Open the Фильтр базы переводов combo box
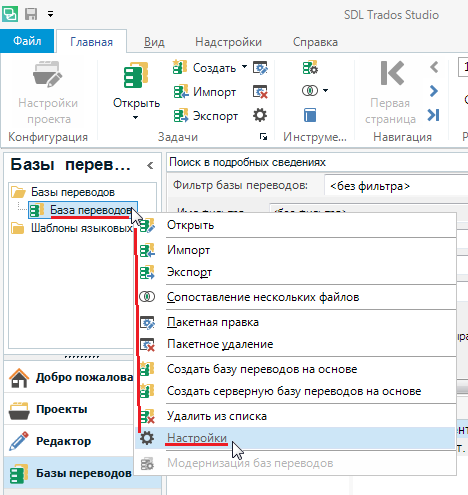 [396, 186]
